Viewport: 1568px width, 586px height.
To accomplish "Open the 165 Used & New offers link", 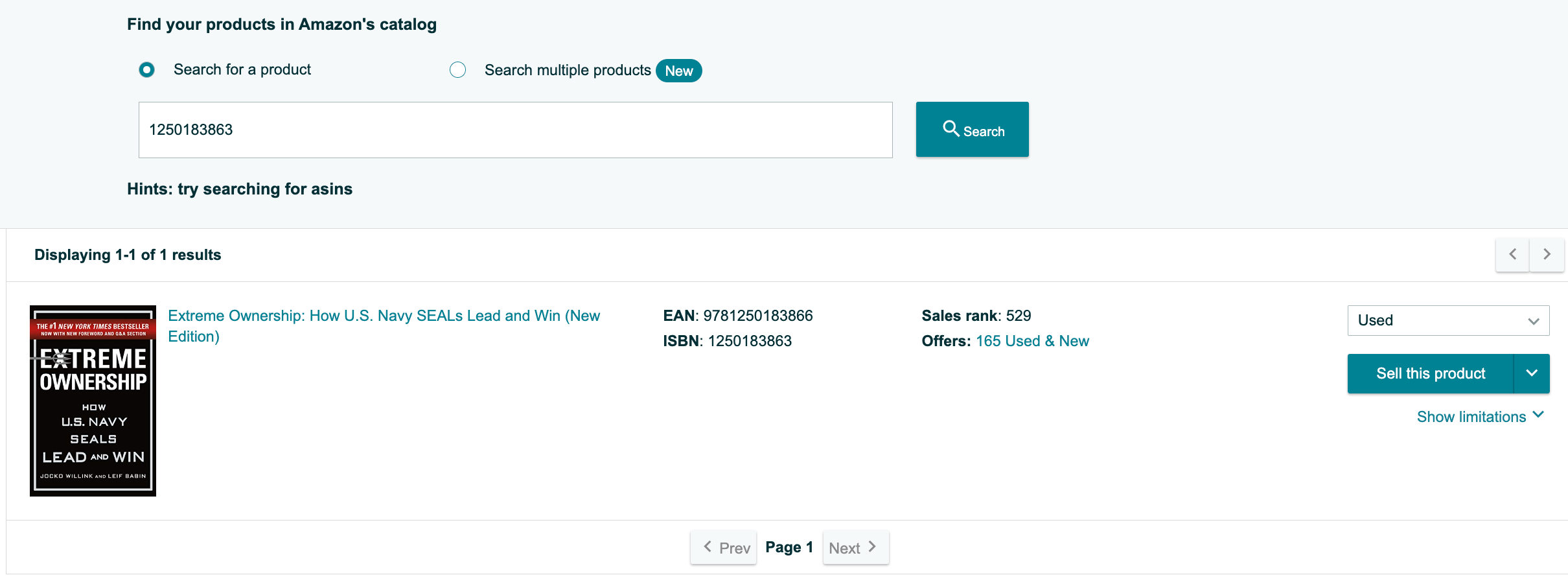I will pyautogui.click(x=1032, y=341).
